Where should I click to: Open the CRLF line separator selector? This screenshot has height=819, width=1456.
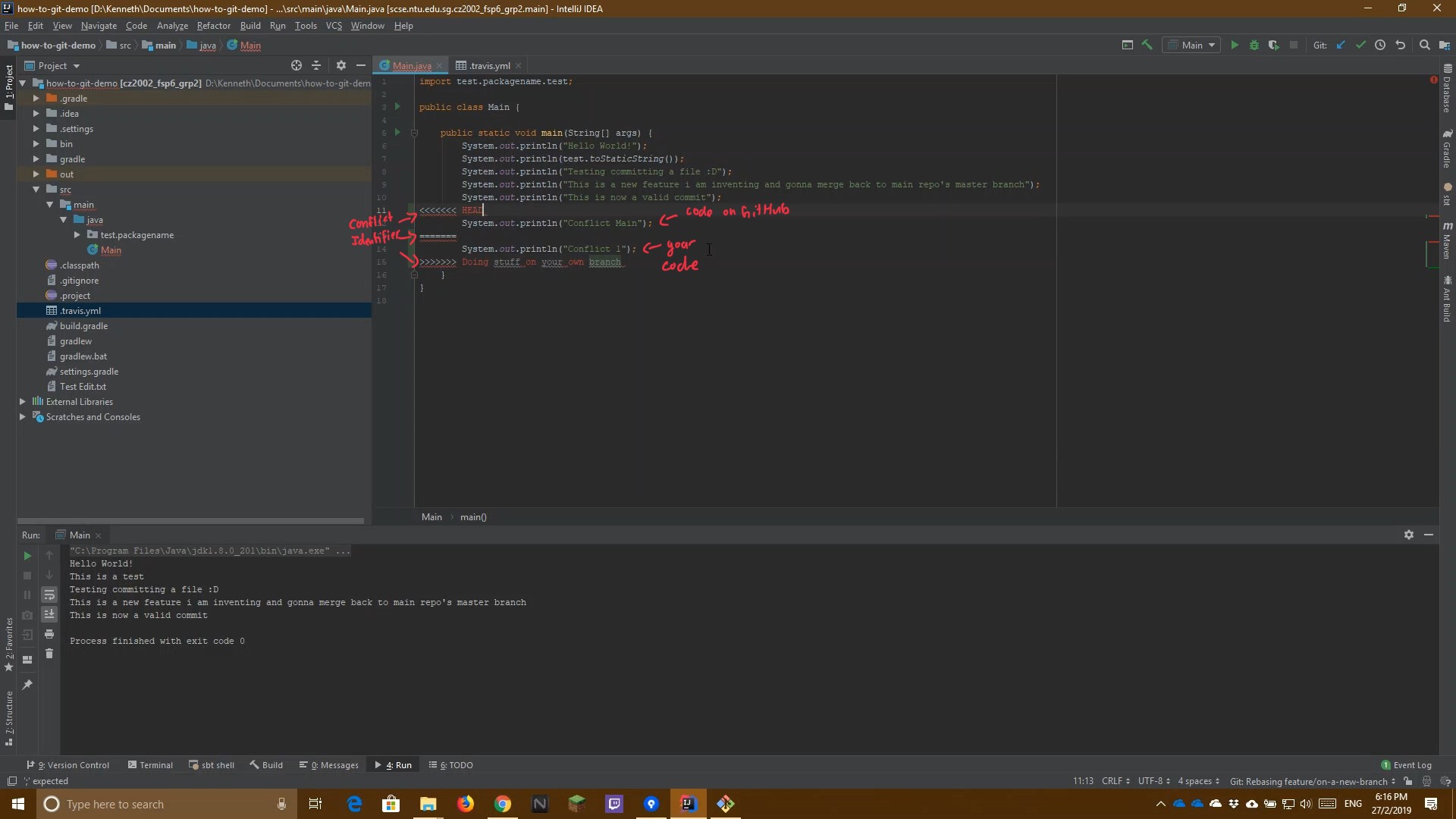[1116, 781]
